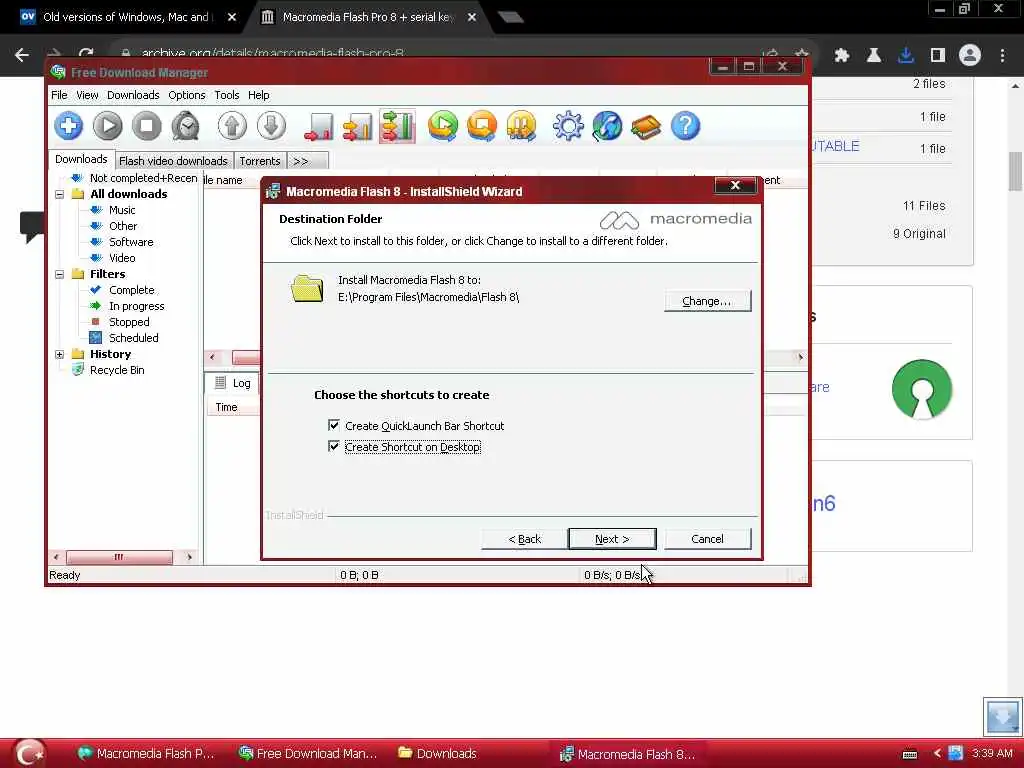
Task: Click the Chrome extensions puzzle icon
Action: point(842,56)
